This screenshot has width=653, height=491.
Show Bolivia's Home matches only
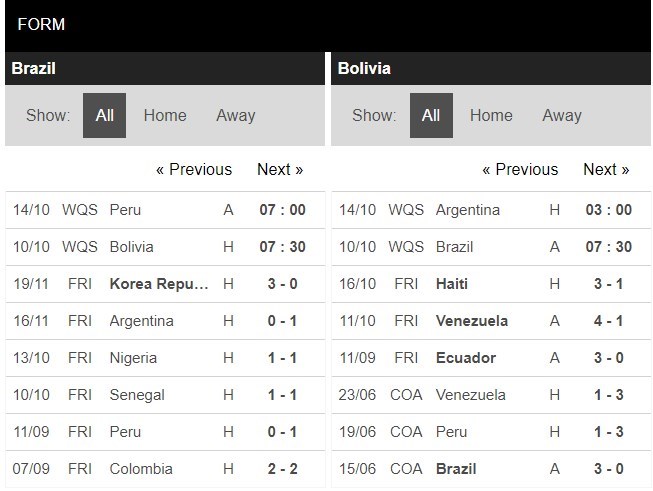(491, 115)
